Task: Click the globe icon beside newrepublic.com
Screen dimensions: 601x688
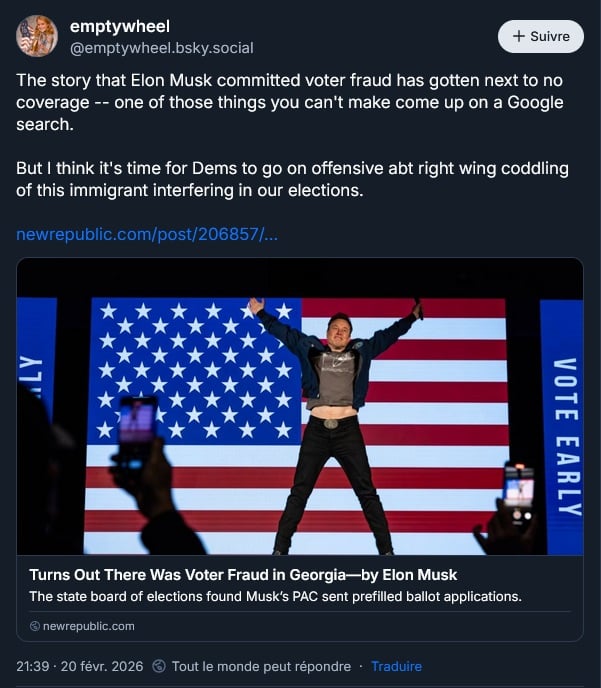Action: pyautogui.click(x=35, y=626)
